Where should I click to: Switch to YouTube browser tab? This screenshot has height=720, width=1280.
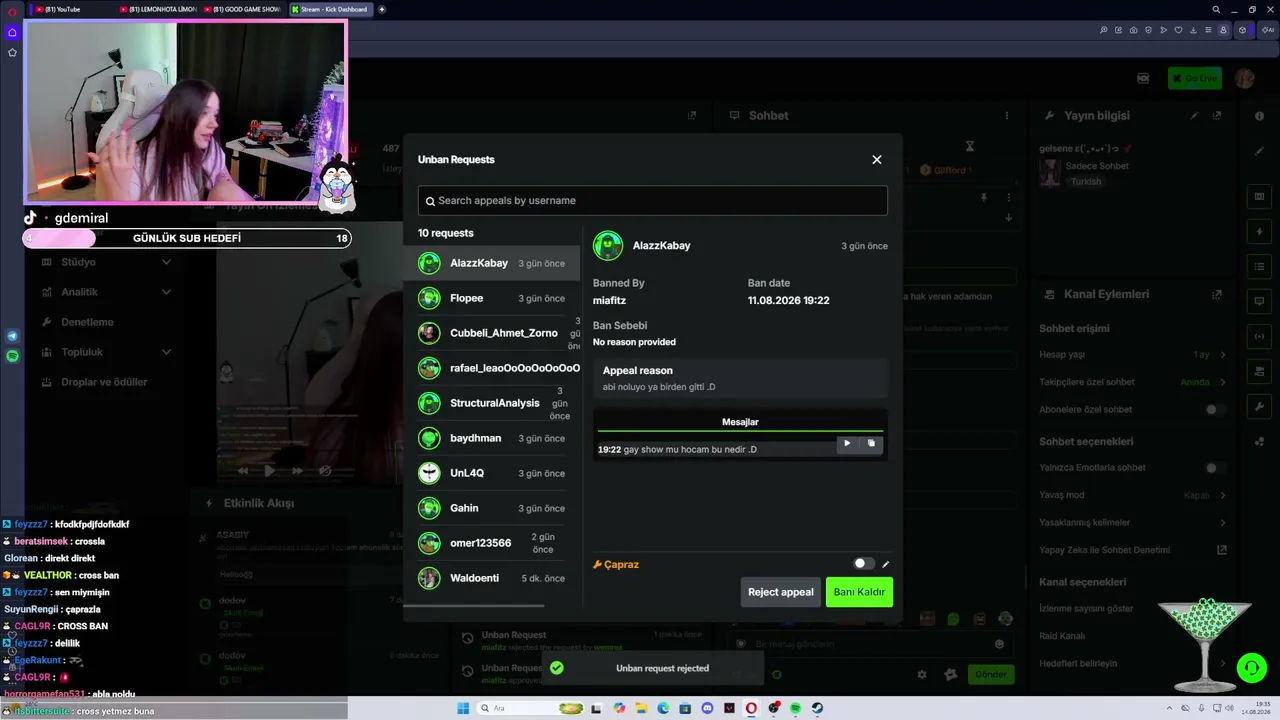tap(70, 9)
